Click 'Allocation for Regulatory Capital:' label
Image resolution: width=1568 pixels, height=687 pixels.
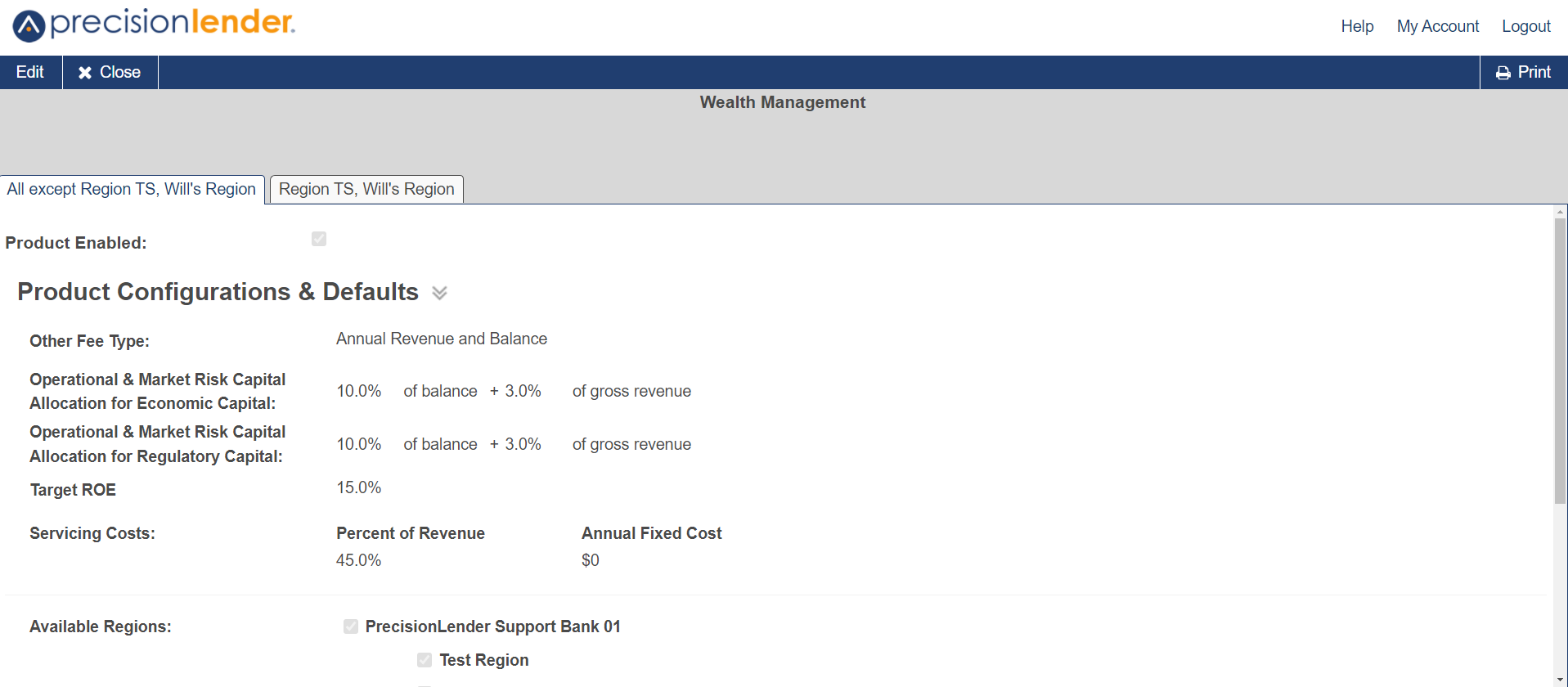156,456
